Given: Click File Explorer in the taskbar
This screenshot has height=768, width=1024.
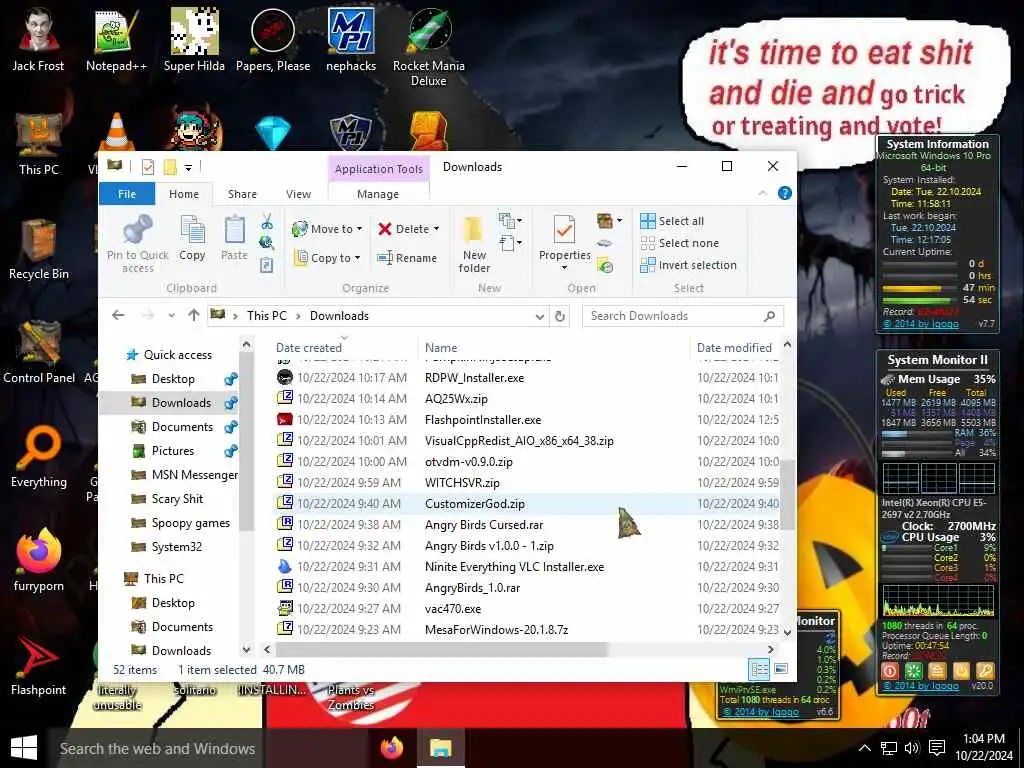Looking at the screenshot, I should coord(441,747).
